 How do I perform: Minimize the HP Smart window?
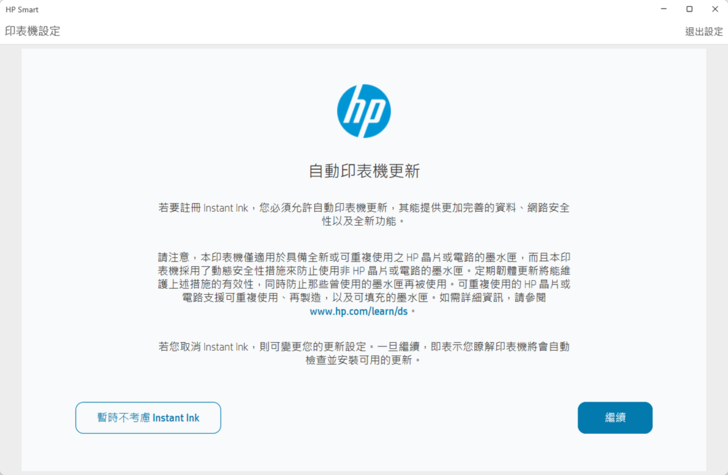[x=661, y=8]
